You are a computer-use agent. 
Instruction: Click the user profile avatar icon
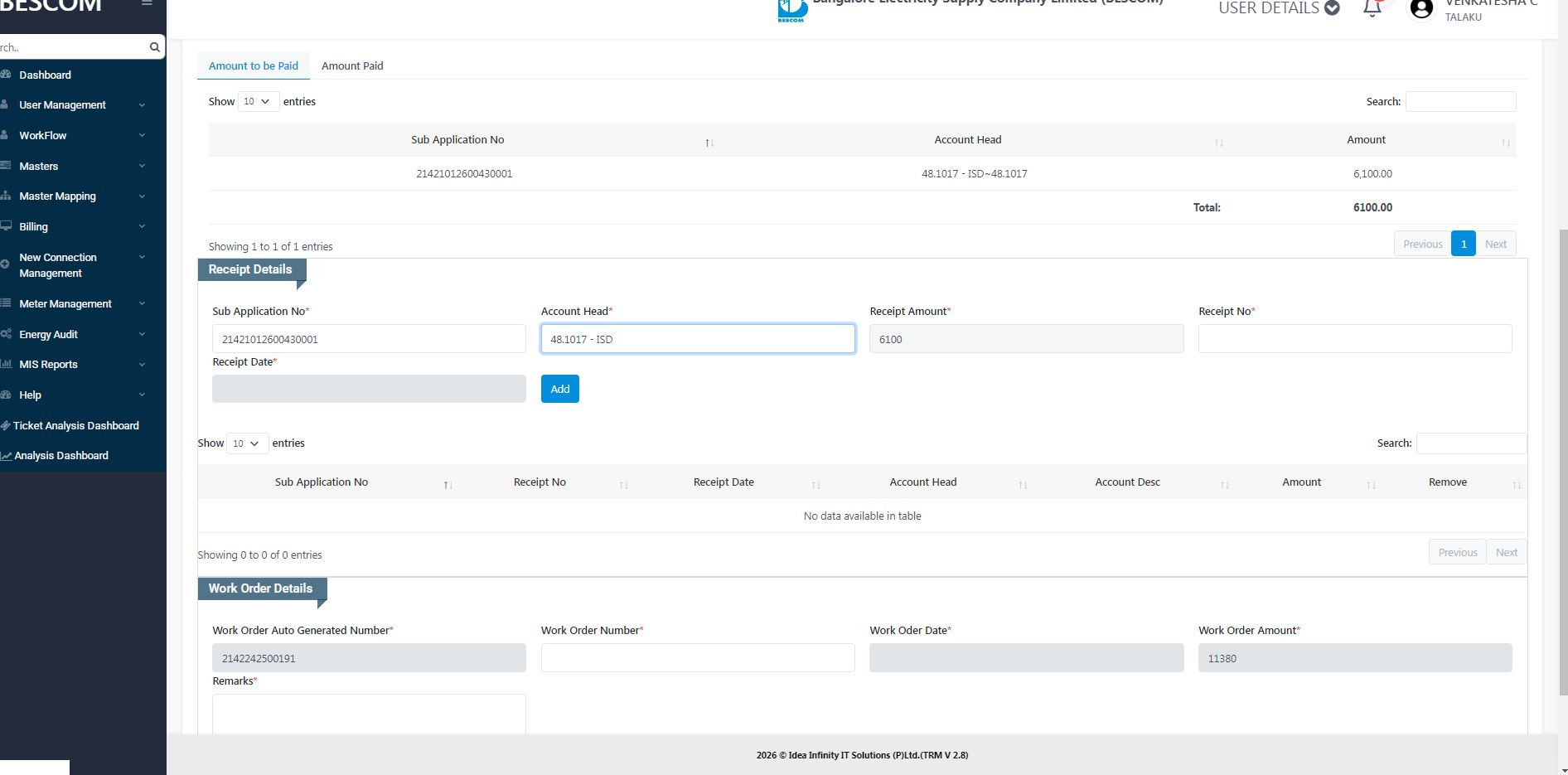(1421, 8)
